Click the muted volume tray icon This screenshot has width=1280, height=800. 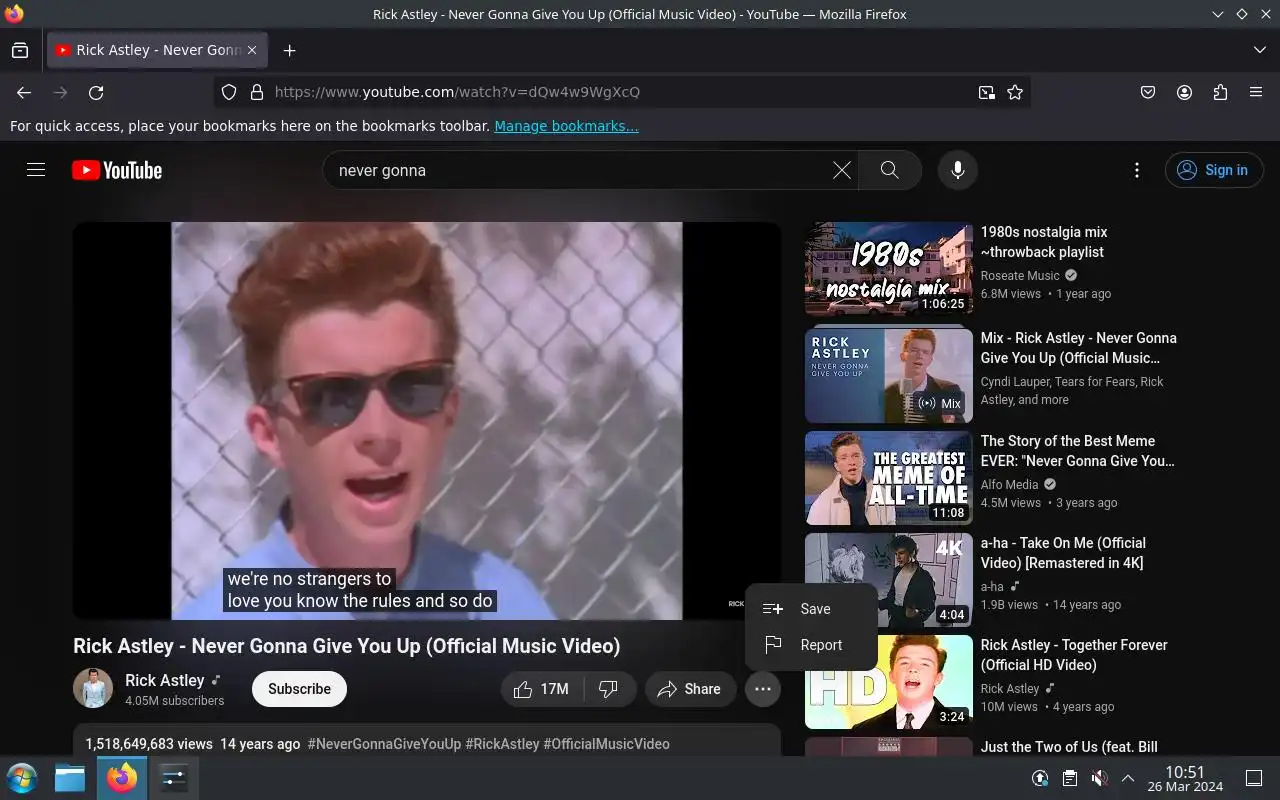pos(1099,778)
